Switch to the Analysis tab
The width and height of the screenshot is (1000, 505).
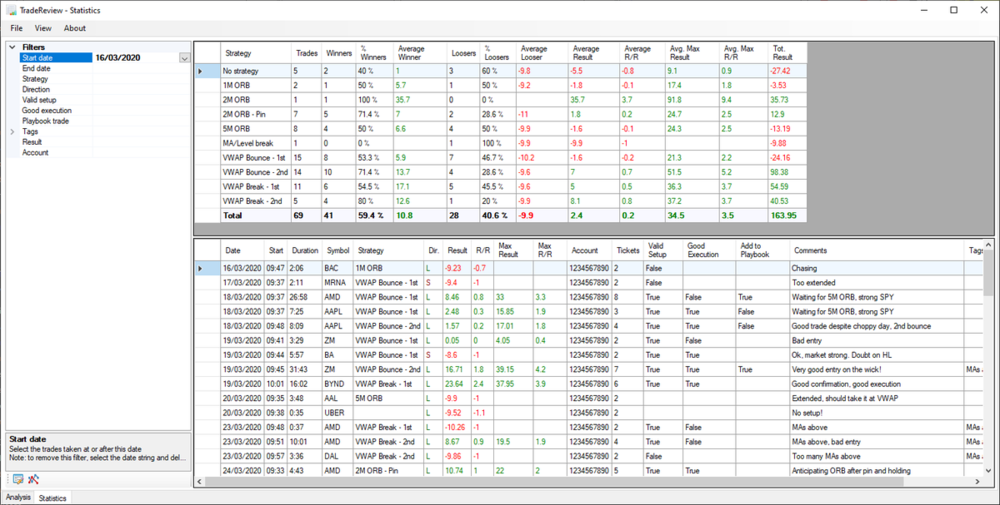click(18, 497)
